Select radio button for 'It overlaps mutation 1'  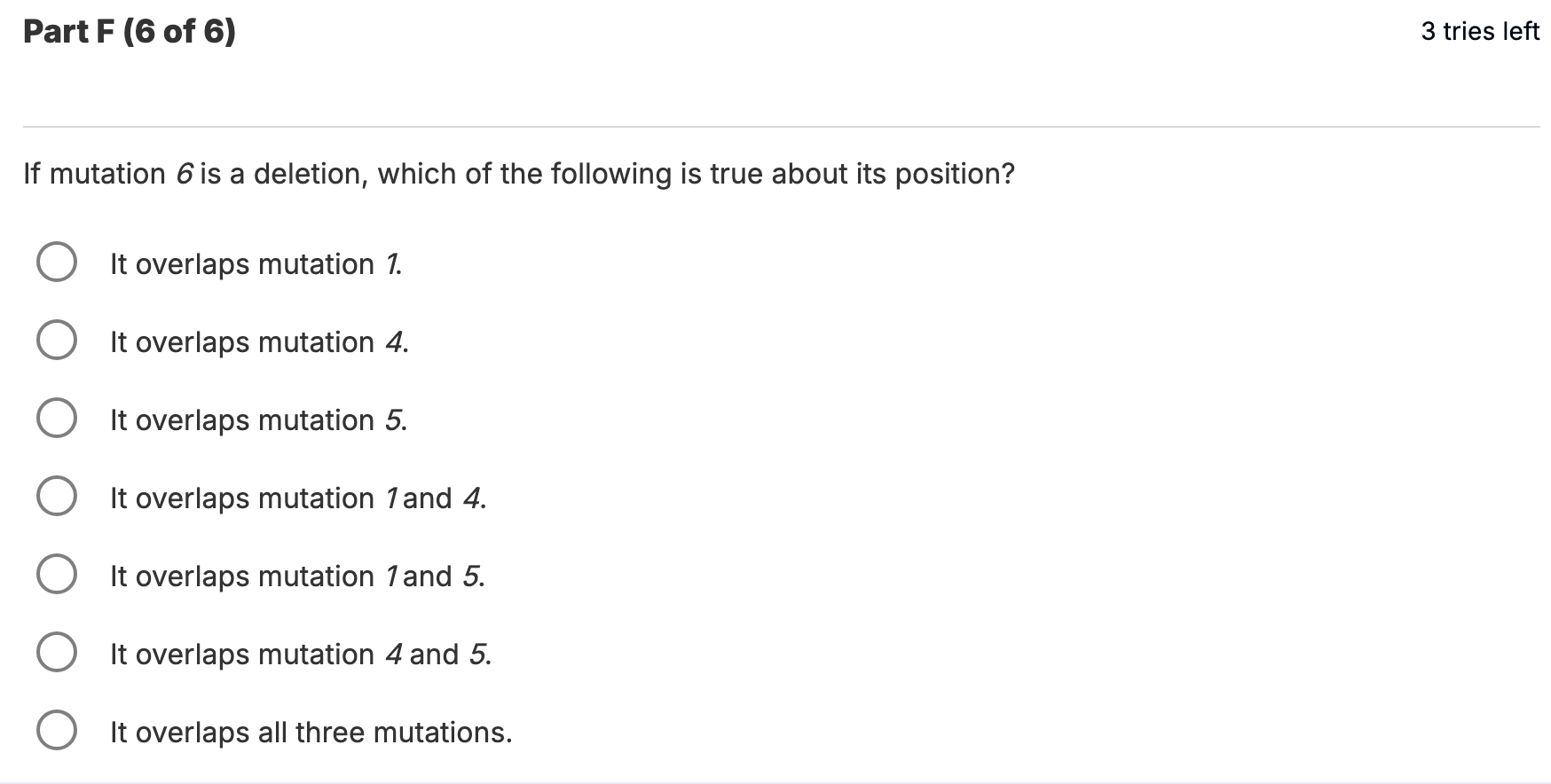(x=57, y=260)
